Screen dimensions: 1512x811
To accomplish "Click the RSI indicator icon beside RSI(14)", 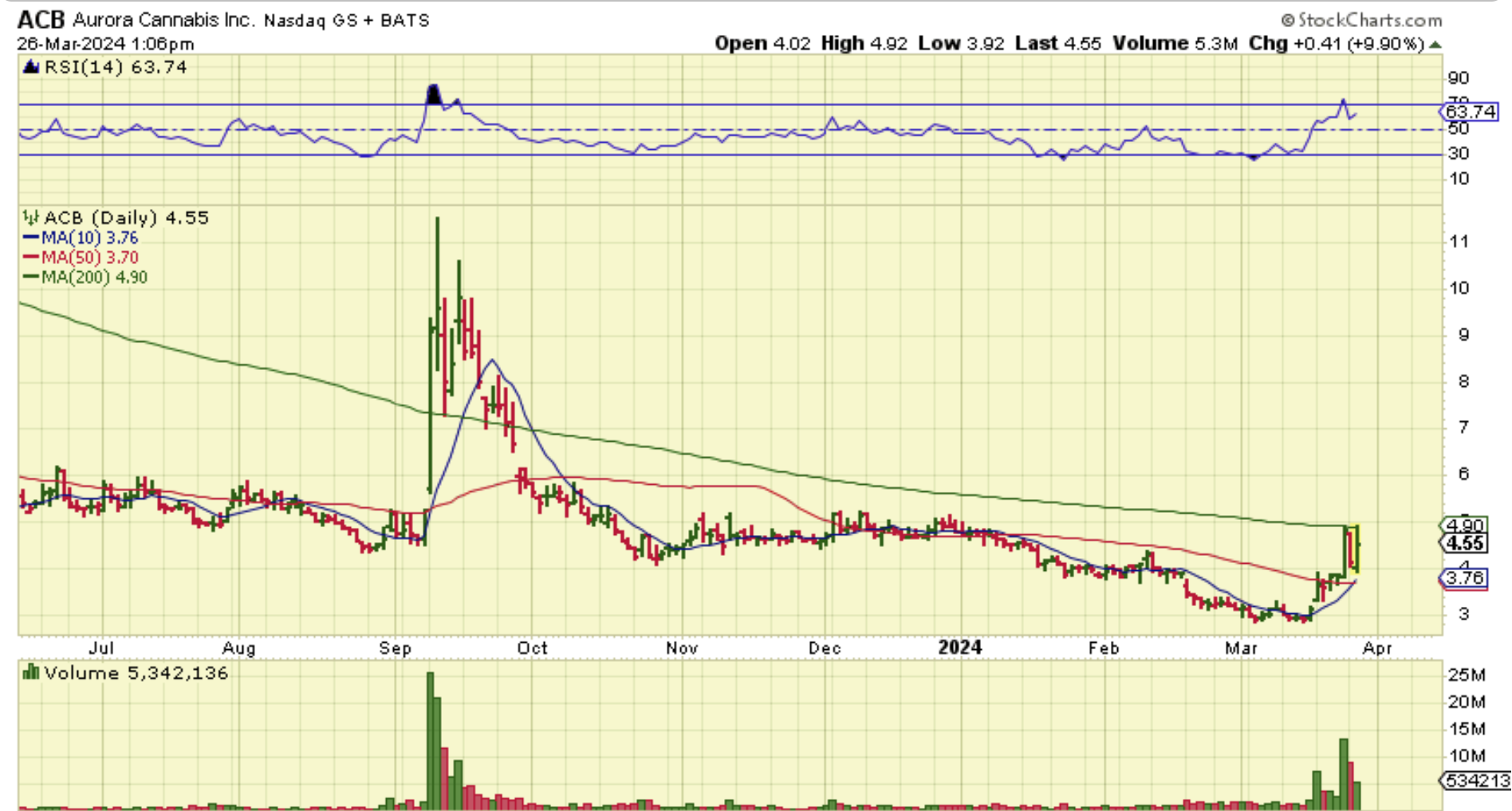I will [31, 67].
